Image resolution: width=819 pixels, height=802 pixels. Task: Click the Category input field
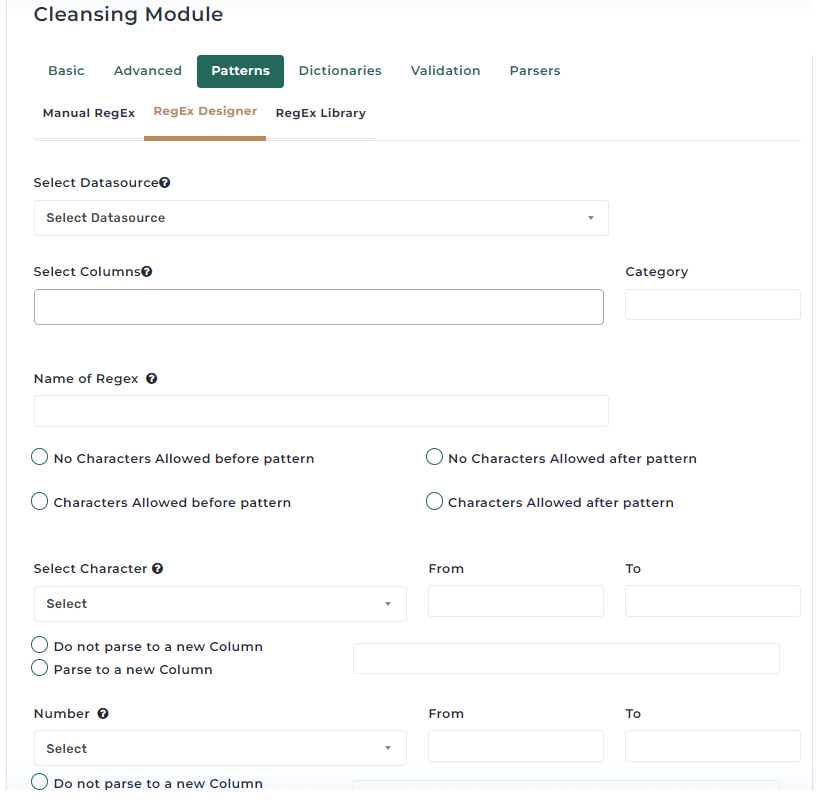713,305
